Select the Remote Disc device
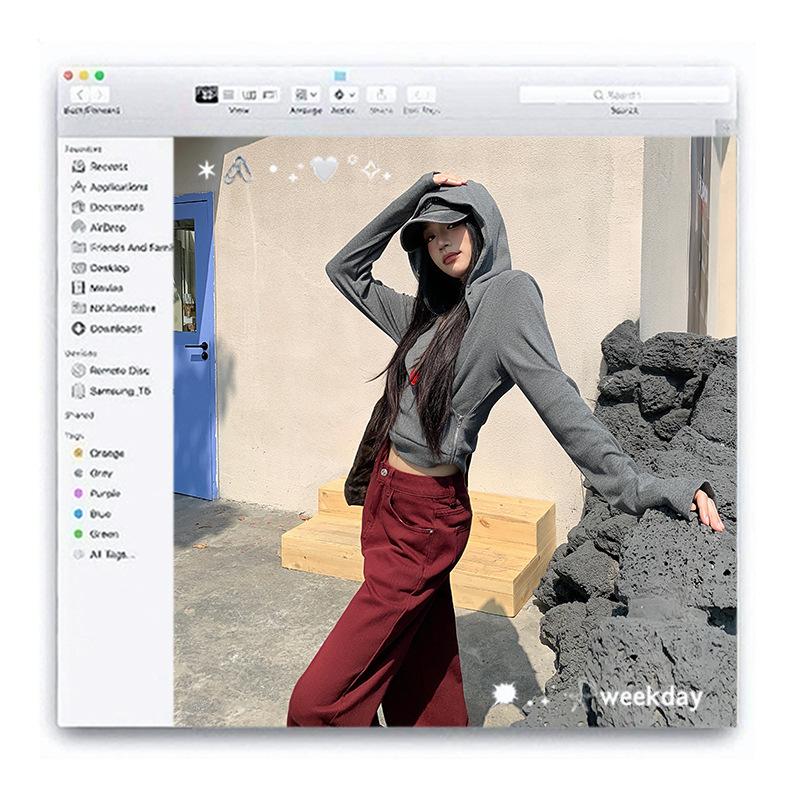 (110, 370)
